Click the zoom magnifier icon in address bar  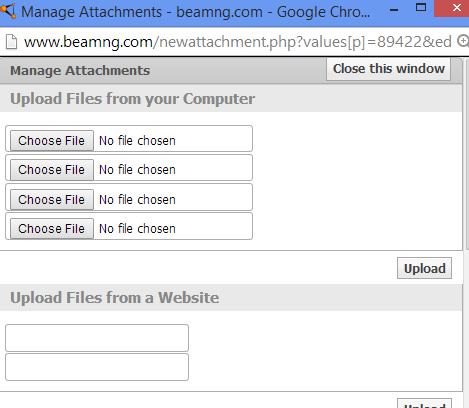pyautogui.click(x=463, y=41)
